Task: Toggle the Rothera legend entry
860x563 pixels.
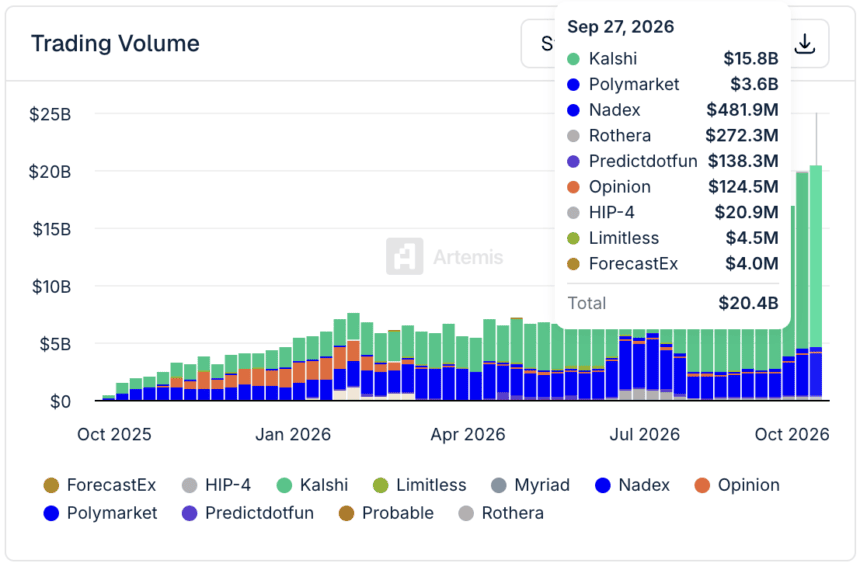Action: [501, 513]
